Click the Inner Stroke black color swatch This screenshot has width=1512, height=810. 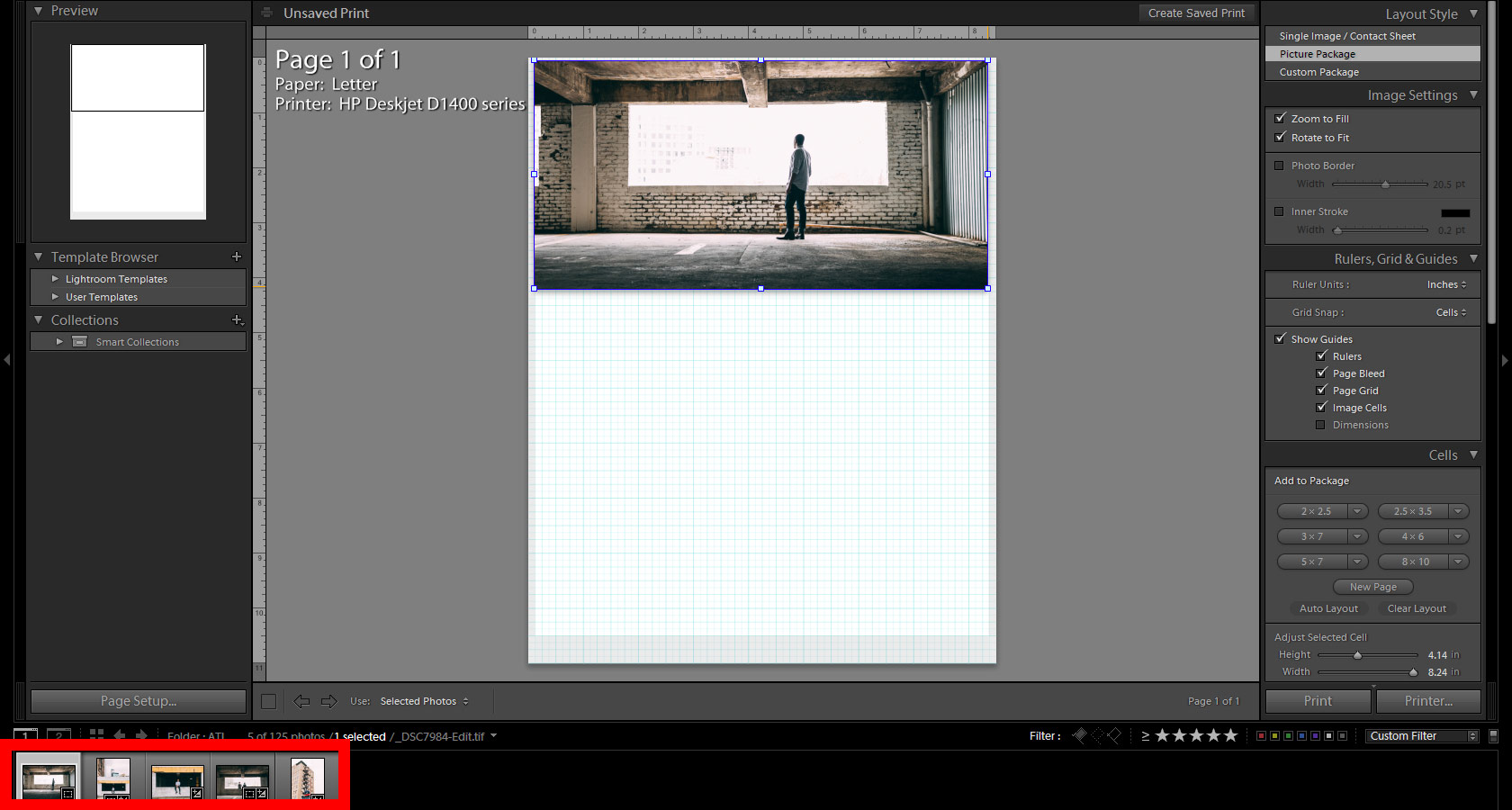click(x=1455, y=212)
